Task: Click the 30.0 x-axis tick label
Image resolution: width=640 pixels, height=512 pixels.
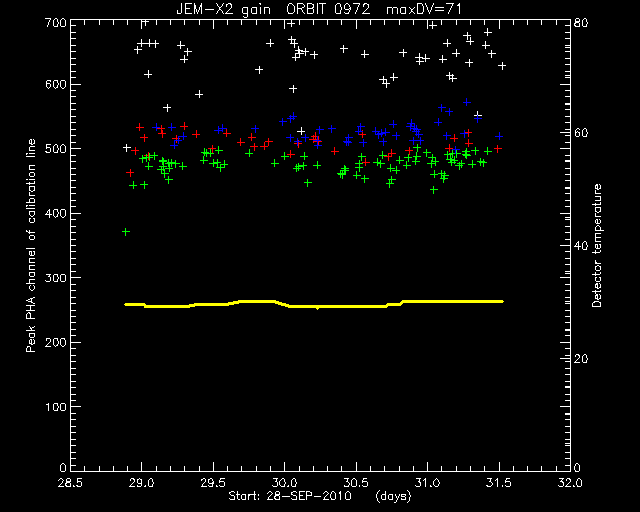Action: (x=284, y=483)
